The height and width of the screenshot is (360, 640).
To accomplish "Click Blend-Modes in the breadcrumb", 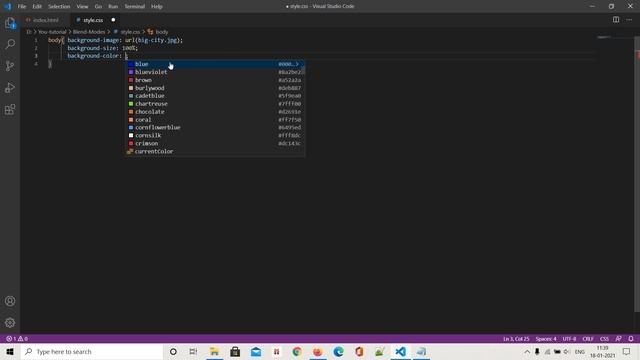I will pos(89,32).
